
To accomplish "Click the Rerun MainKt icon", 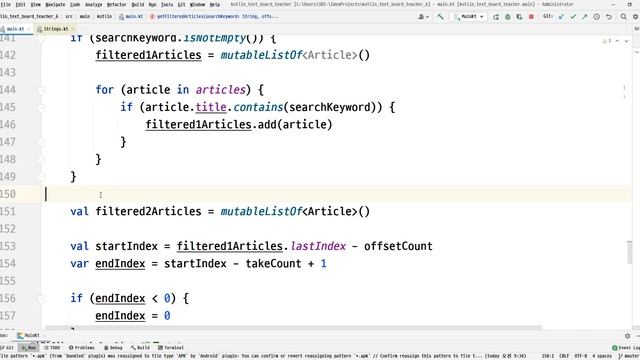I will 496,17.
